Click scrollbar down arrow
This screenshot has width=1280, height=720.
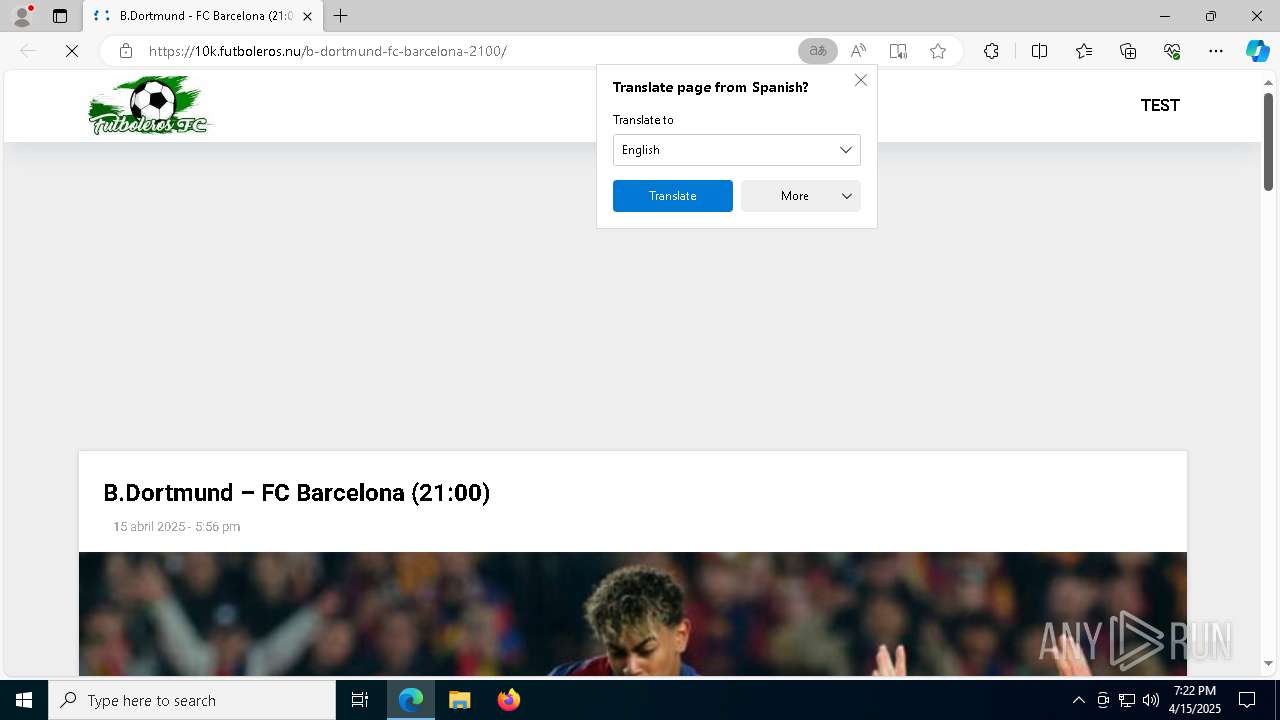pos(1268,663)
